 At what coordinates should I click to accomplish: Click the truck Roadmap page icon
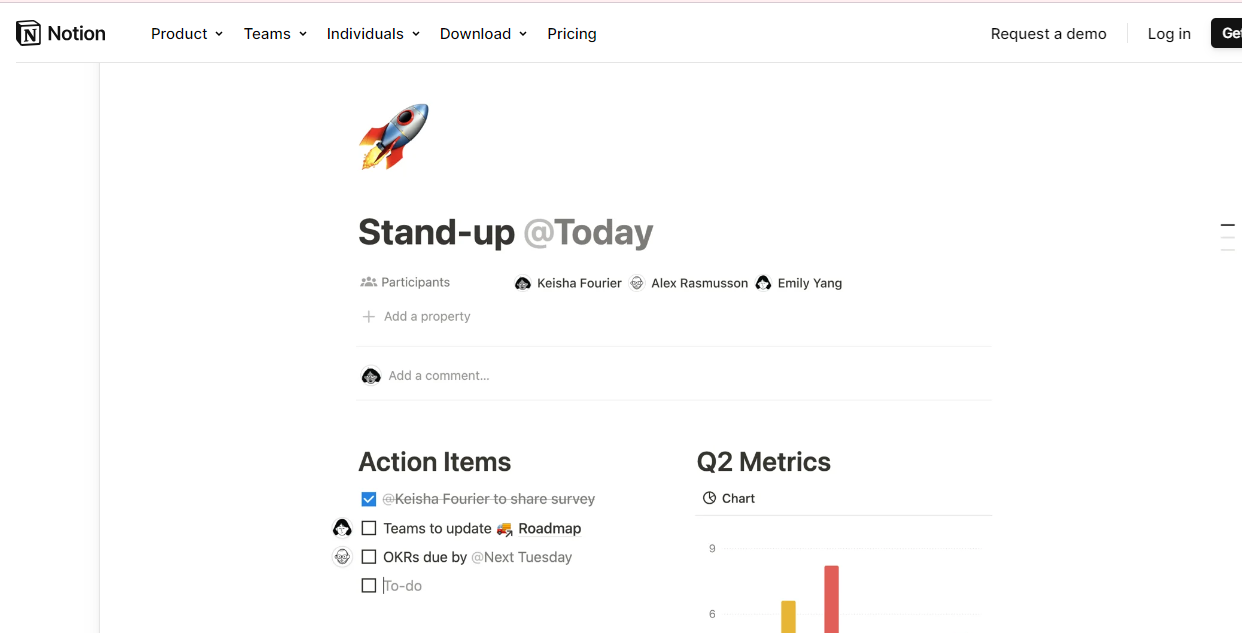(505, 528)
